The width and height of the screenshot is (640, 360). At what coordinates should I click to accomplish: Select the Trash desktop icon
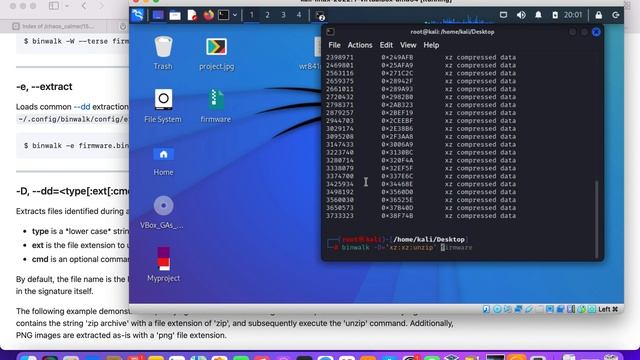tap(163, 53)
